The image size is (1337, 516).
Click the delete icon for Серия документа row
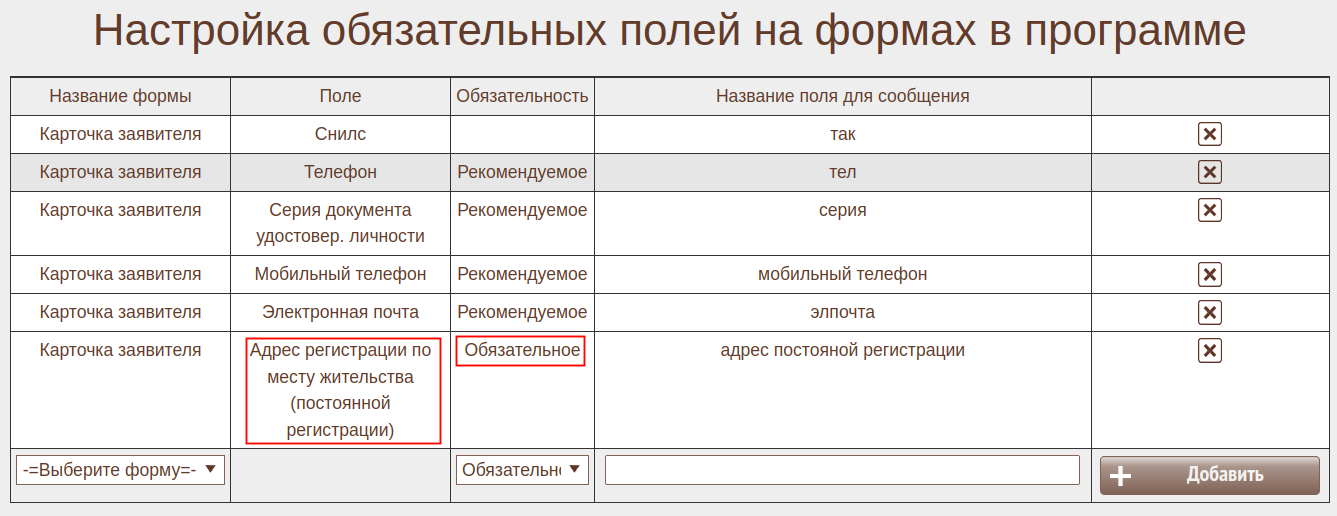coord(1209,210)
